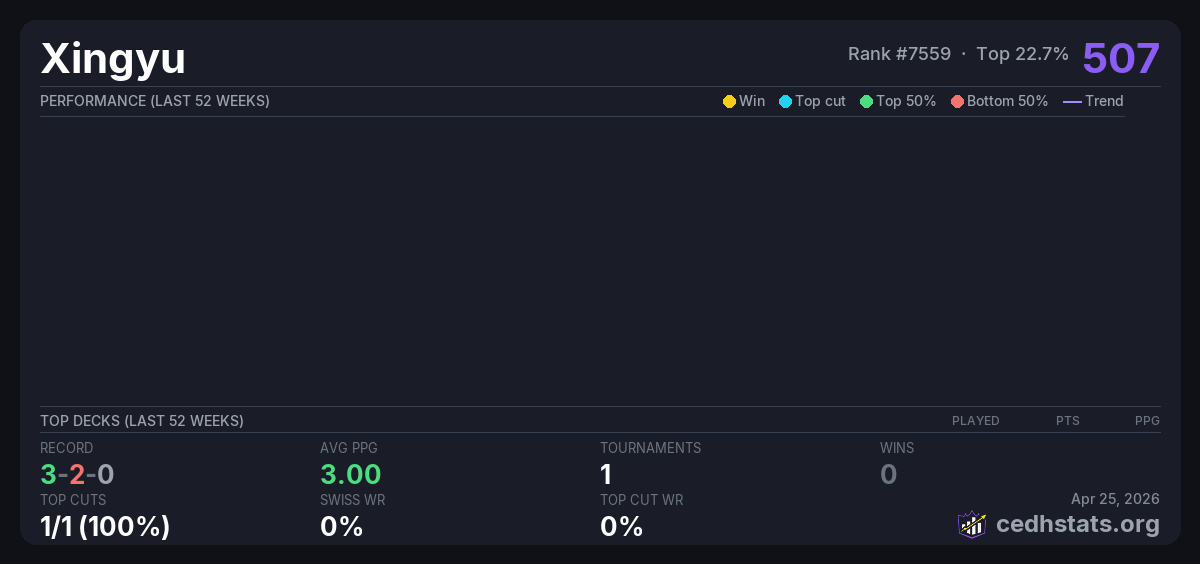Click the 3-2-0 record value
Screen dimensions: 1200x564
(77, 474)
